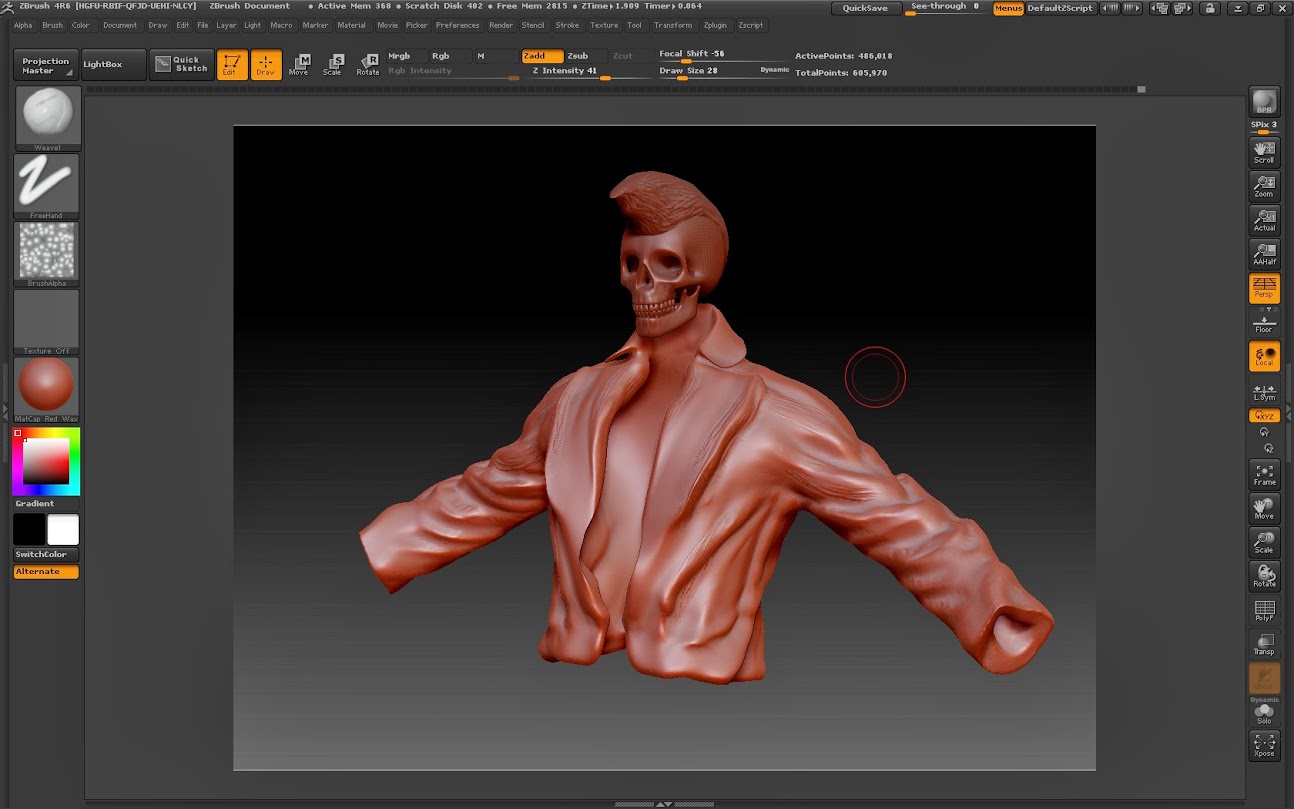Click right-shelf Scale view icon
Viewport: 1294px width, 809px height.
1264,543
